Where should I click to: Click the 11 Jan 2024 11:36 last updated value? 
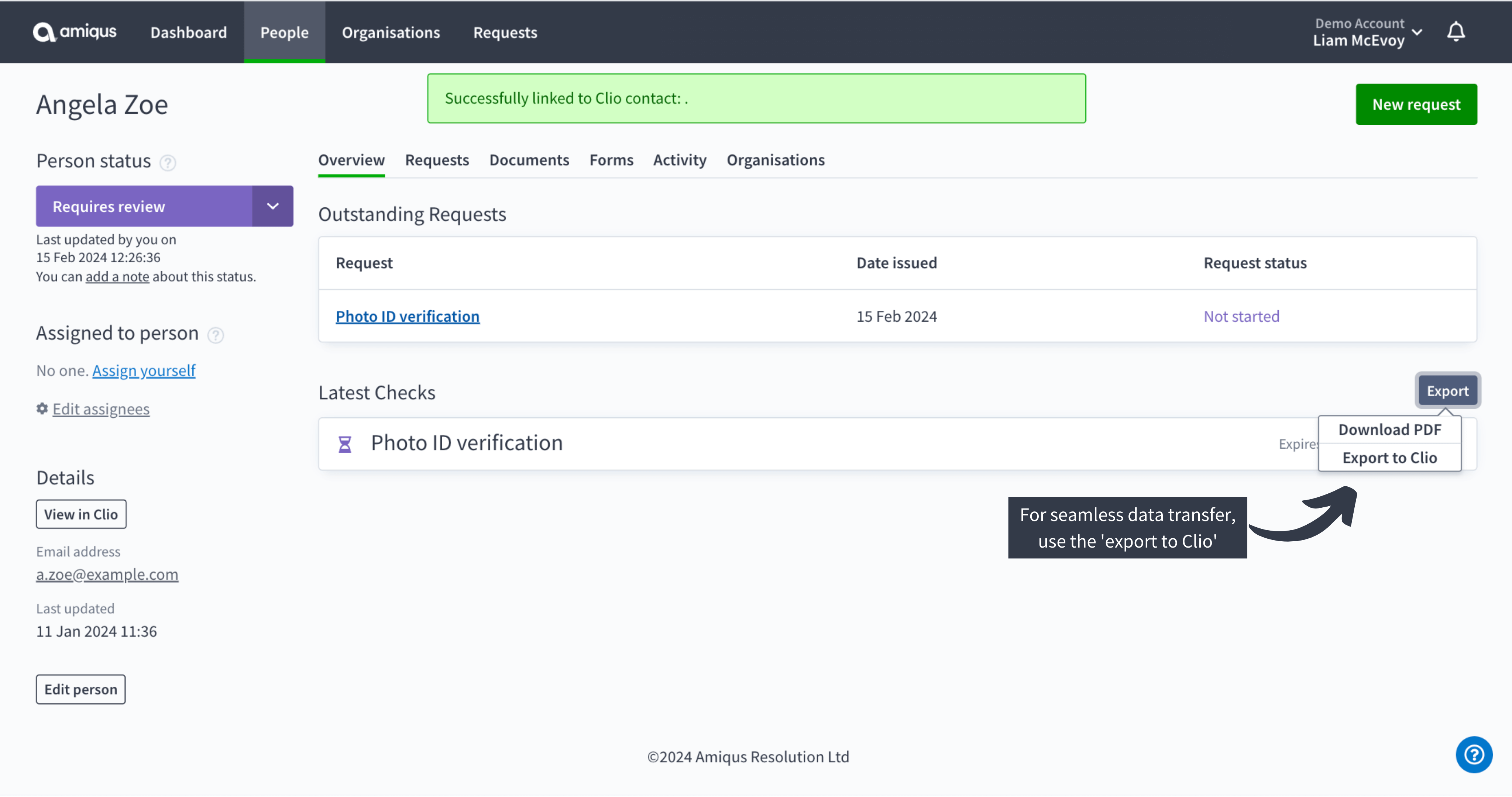[97, 631]
